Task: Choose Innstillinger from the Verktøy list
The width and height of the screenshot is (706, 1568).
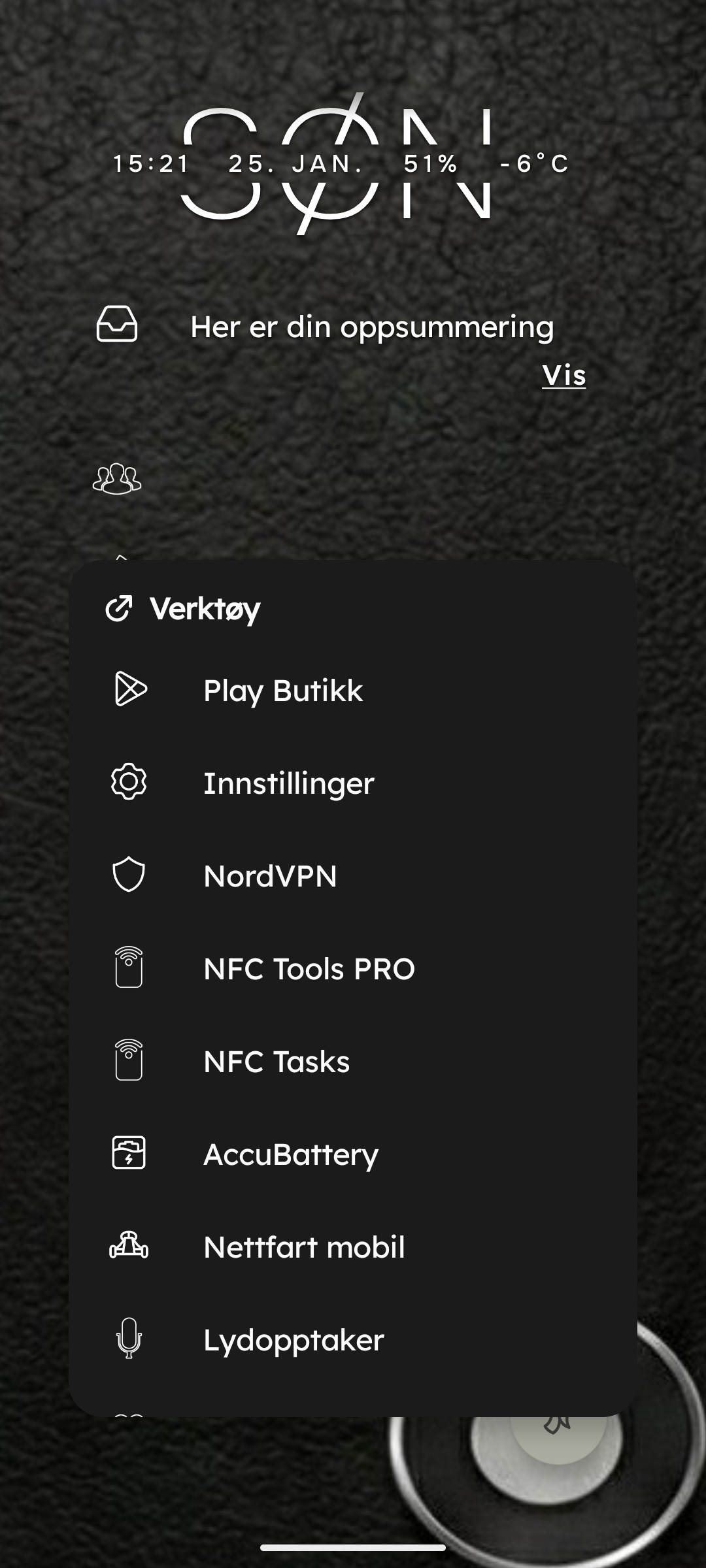Action: (353, 783)
